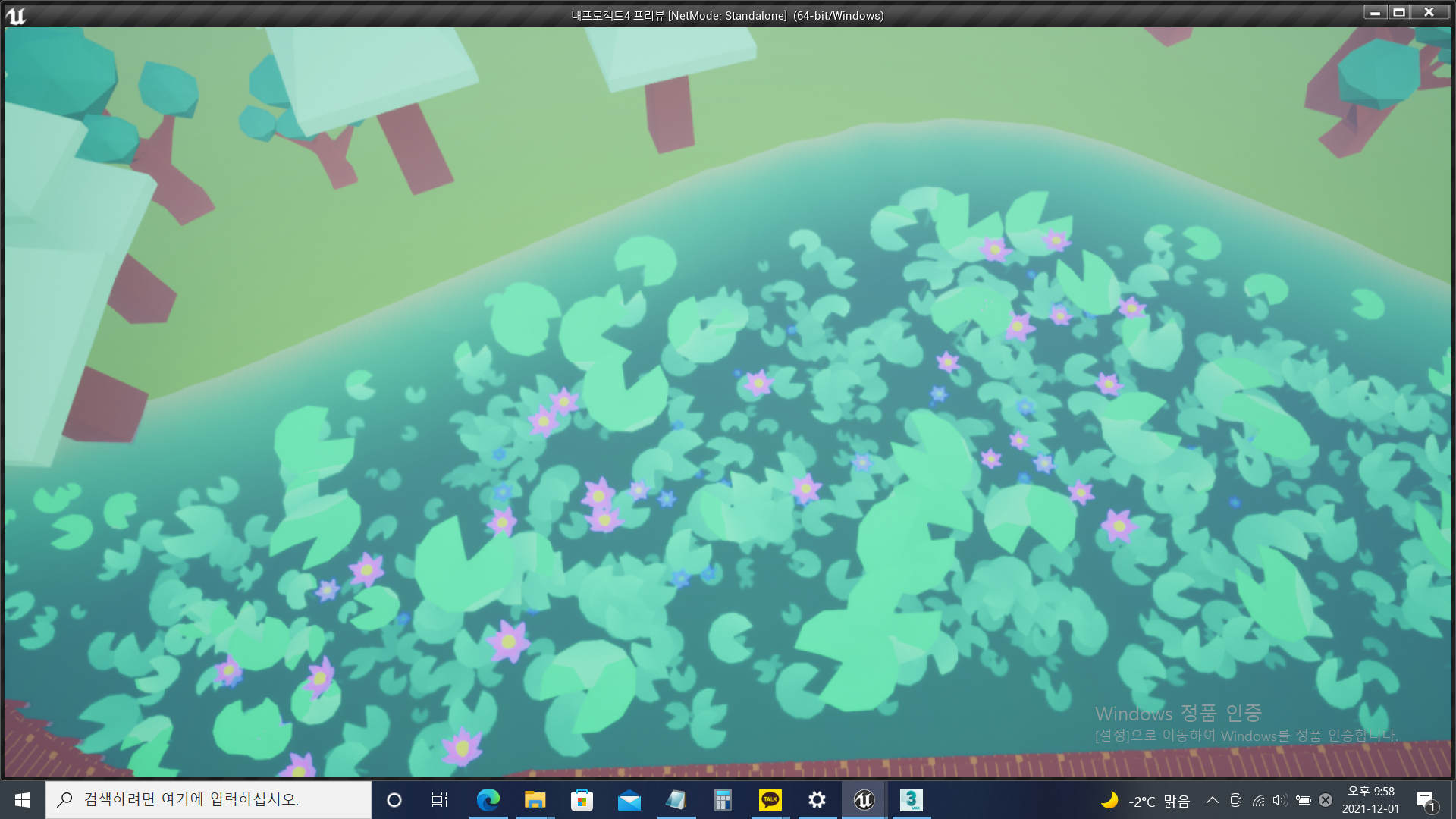The width and height of the screenshot is (1456, 819).
Task: Click the taskbar search input field
Action: pyautogui.click(x=209, y=800)
